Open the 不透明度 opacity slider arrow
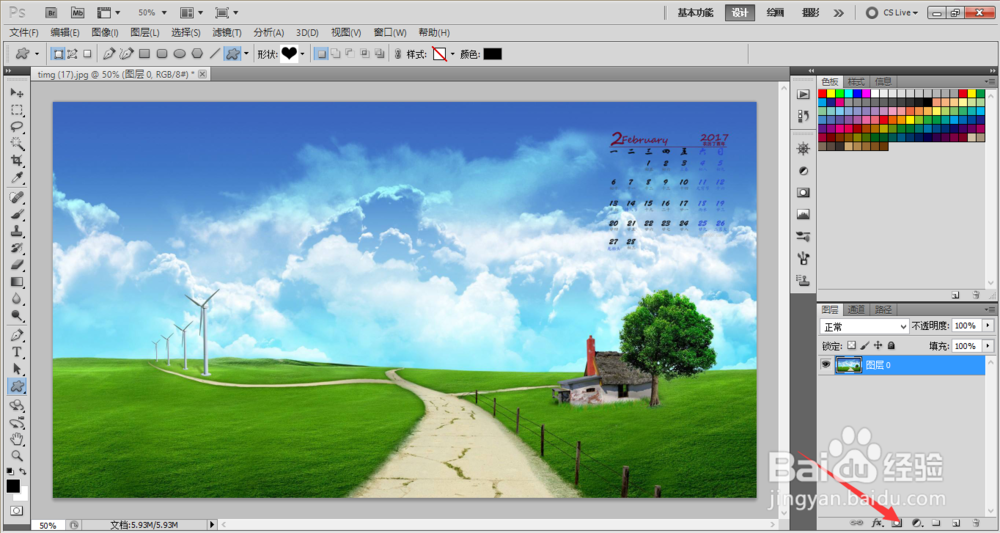Image resolution: width=1000 pixels, height=533 pixels. click(988, 326)
